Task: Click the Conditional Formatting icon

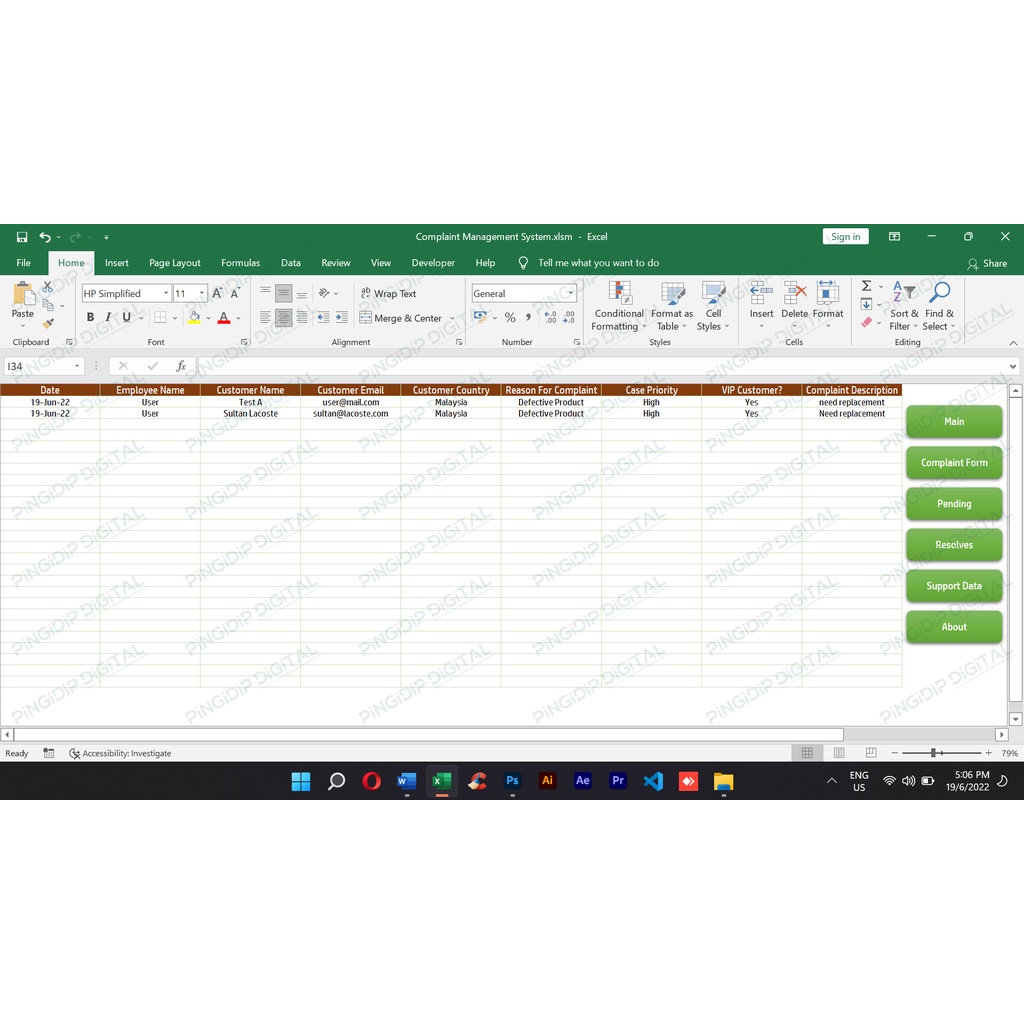Action: pyautogui.click(x=619, y=294)
